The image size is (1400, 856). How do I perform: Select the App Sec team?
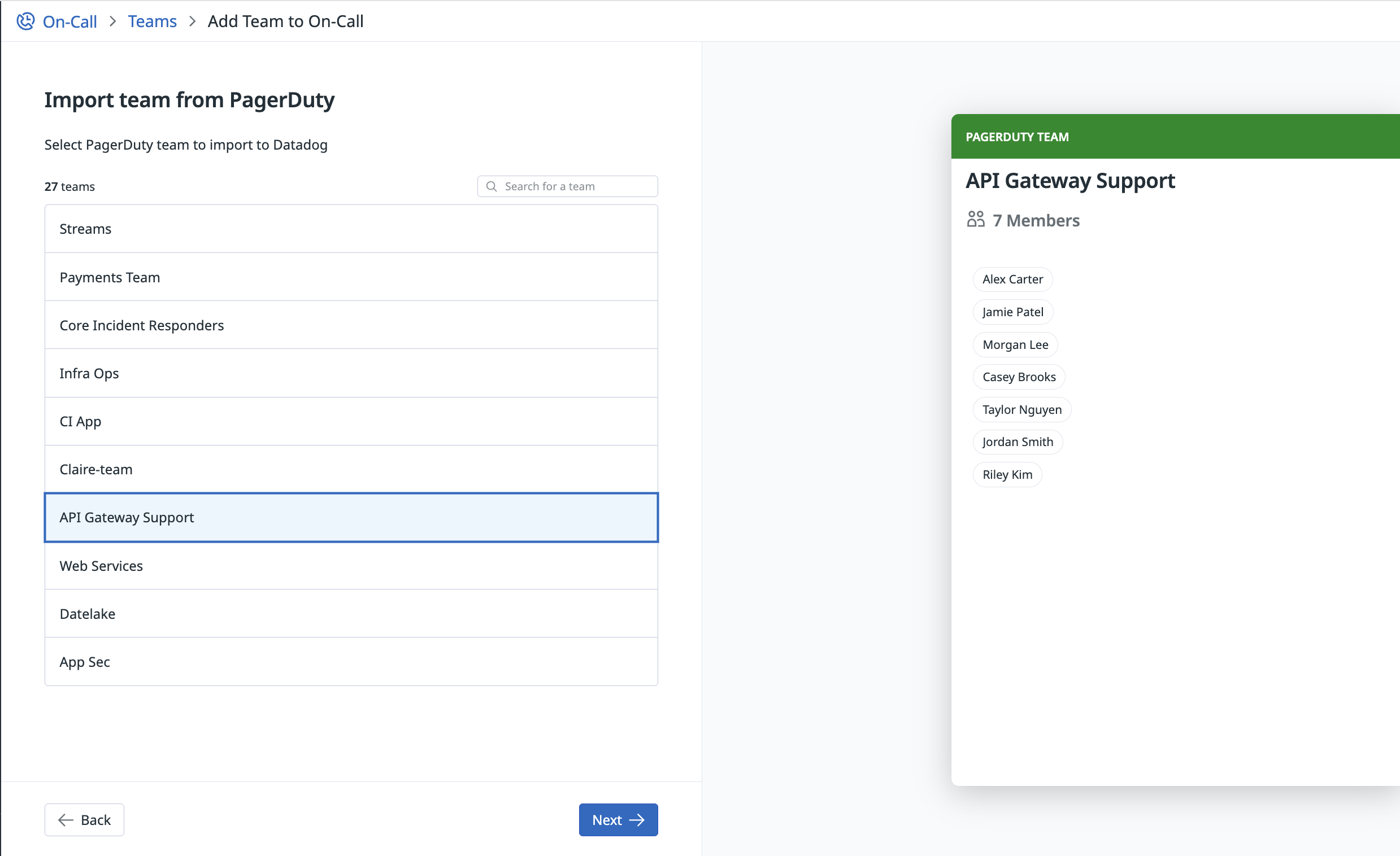coord(351,662)
